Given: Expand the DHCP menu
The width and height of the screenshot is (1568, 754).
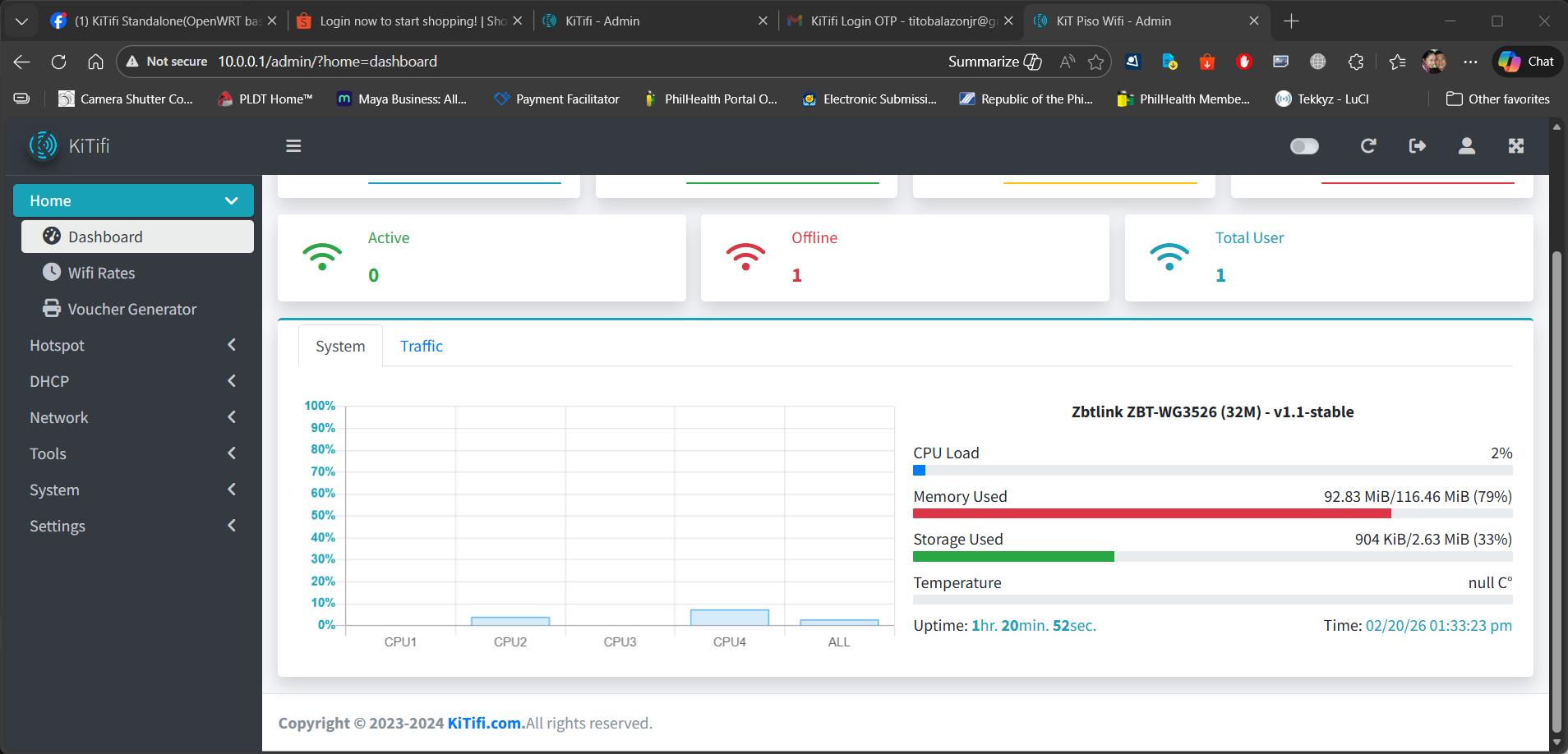Looking at the screenshot, I should tap(133, 381).
